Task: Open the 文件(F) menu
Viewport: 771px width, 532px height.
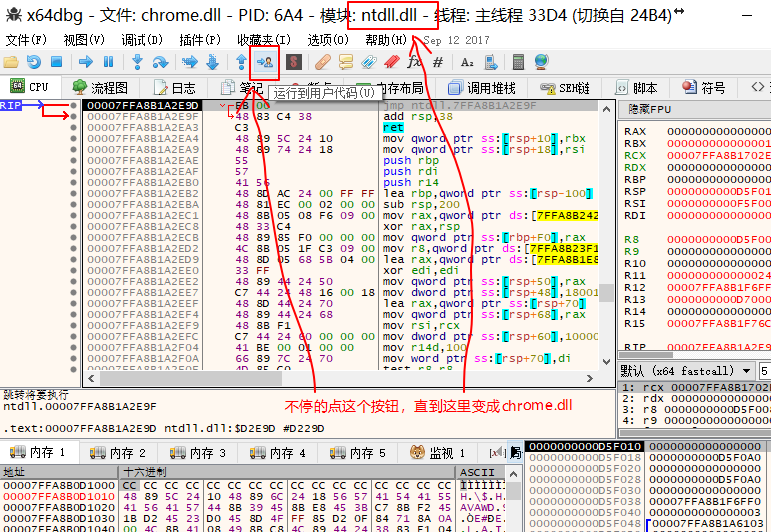Action: 26,40
